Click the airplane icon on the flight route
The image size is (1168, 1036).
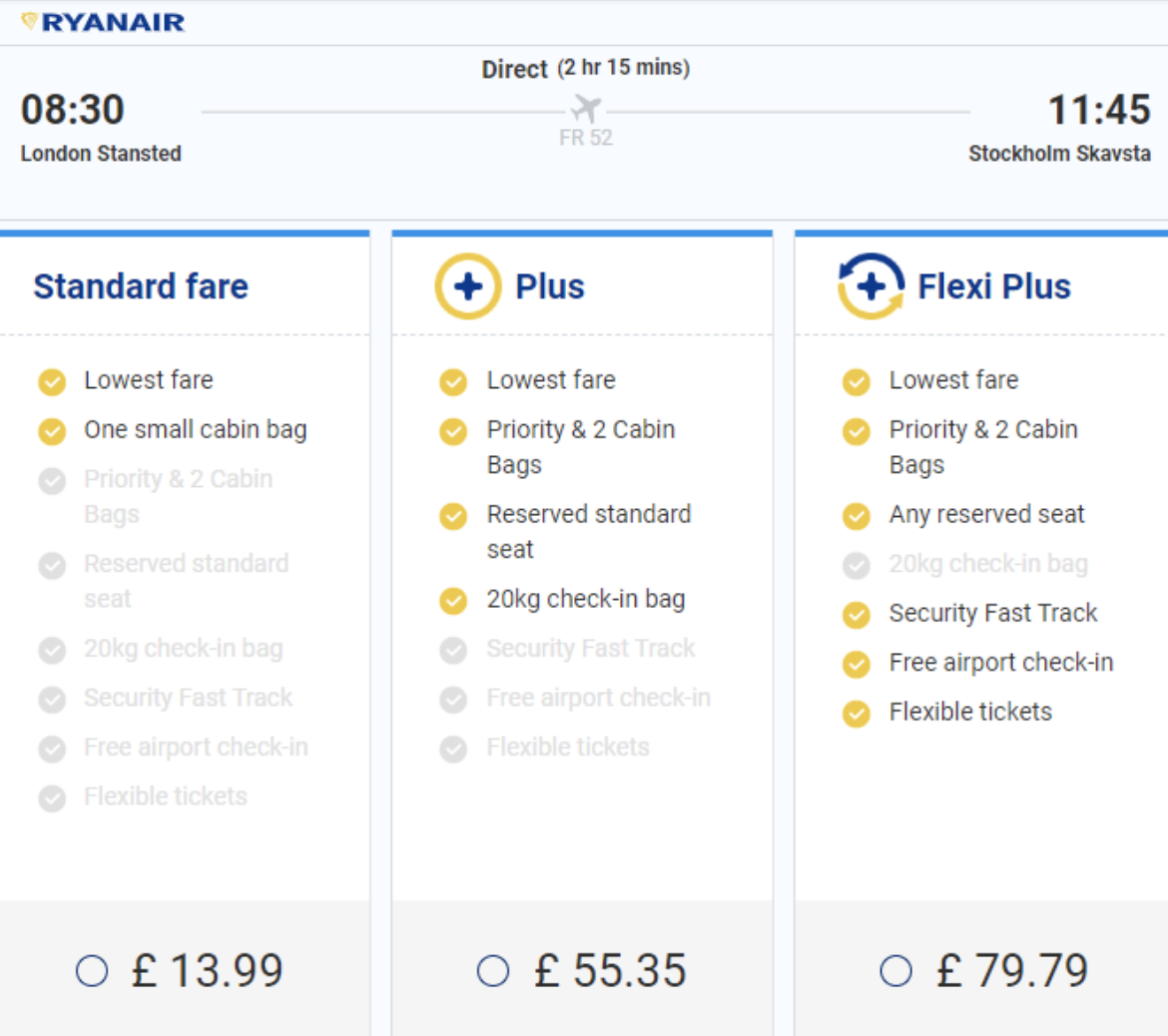pos(586,109)
